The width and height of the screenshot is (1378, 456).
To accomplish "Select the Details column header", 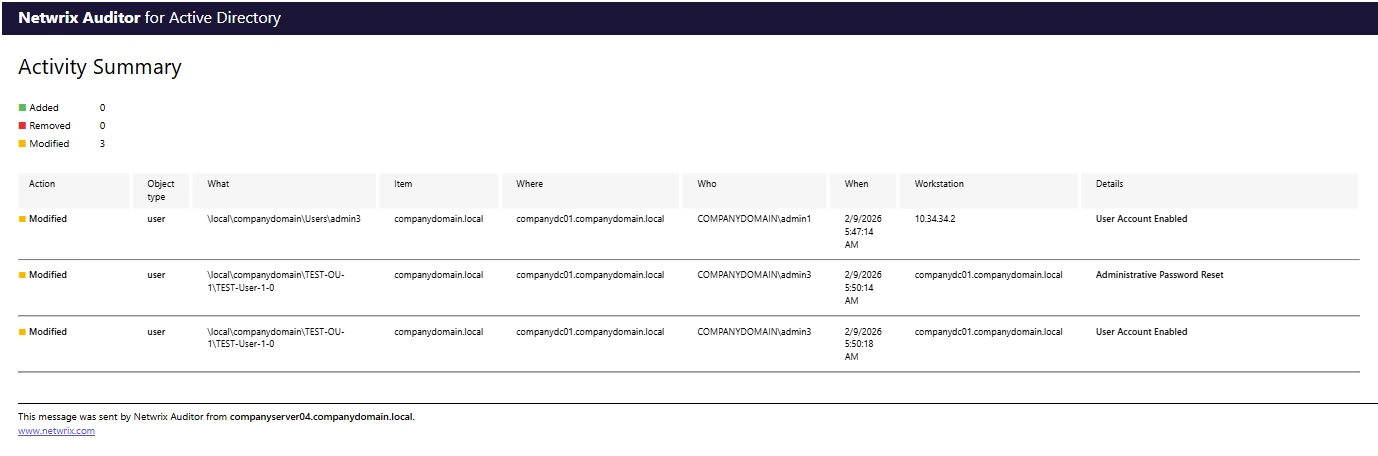I will (x=1109, y=184).
